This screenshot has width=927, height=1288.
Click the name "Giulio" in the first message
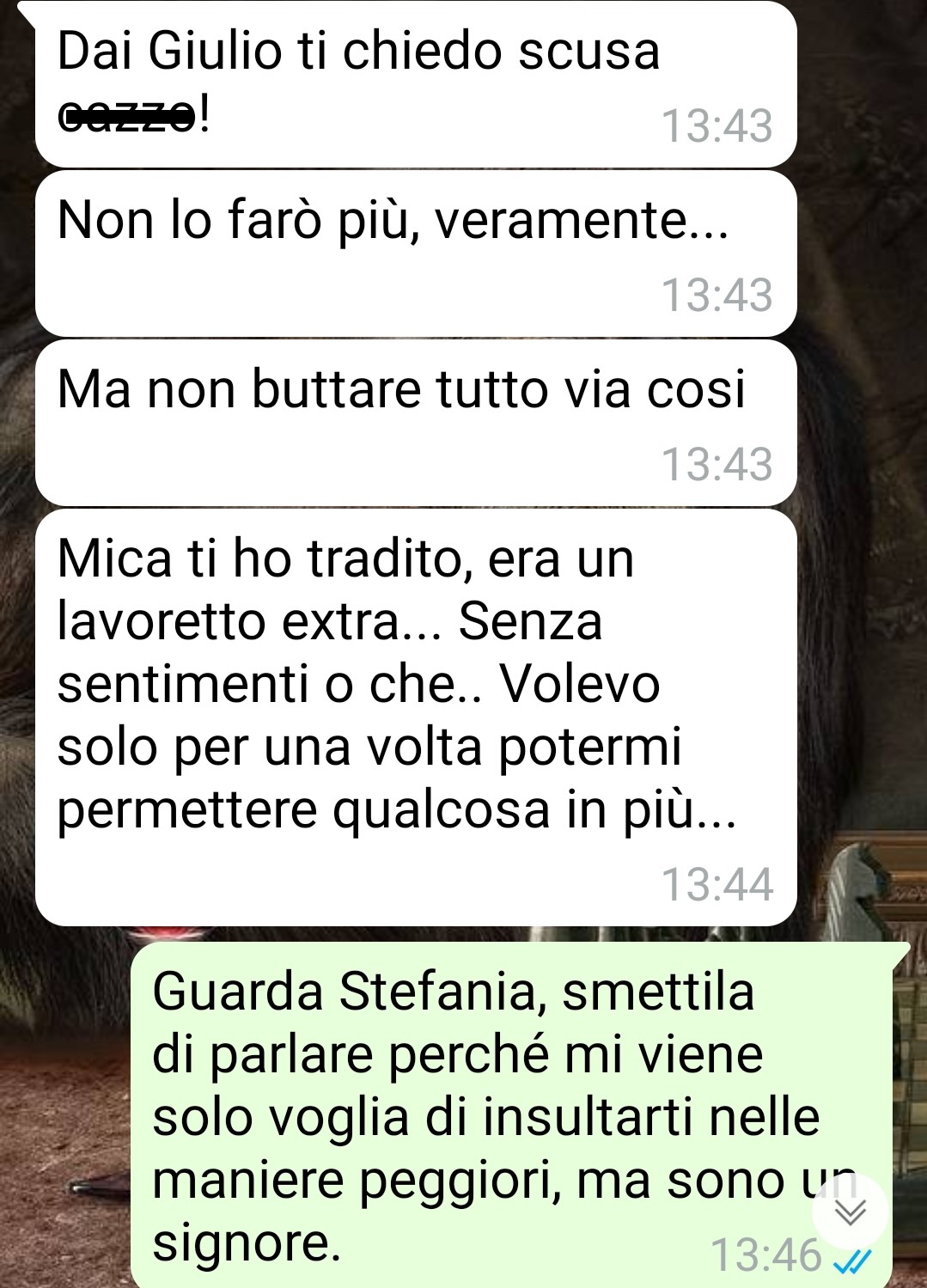point(215,51)
